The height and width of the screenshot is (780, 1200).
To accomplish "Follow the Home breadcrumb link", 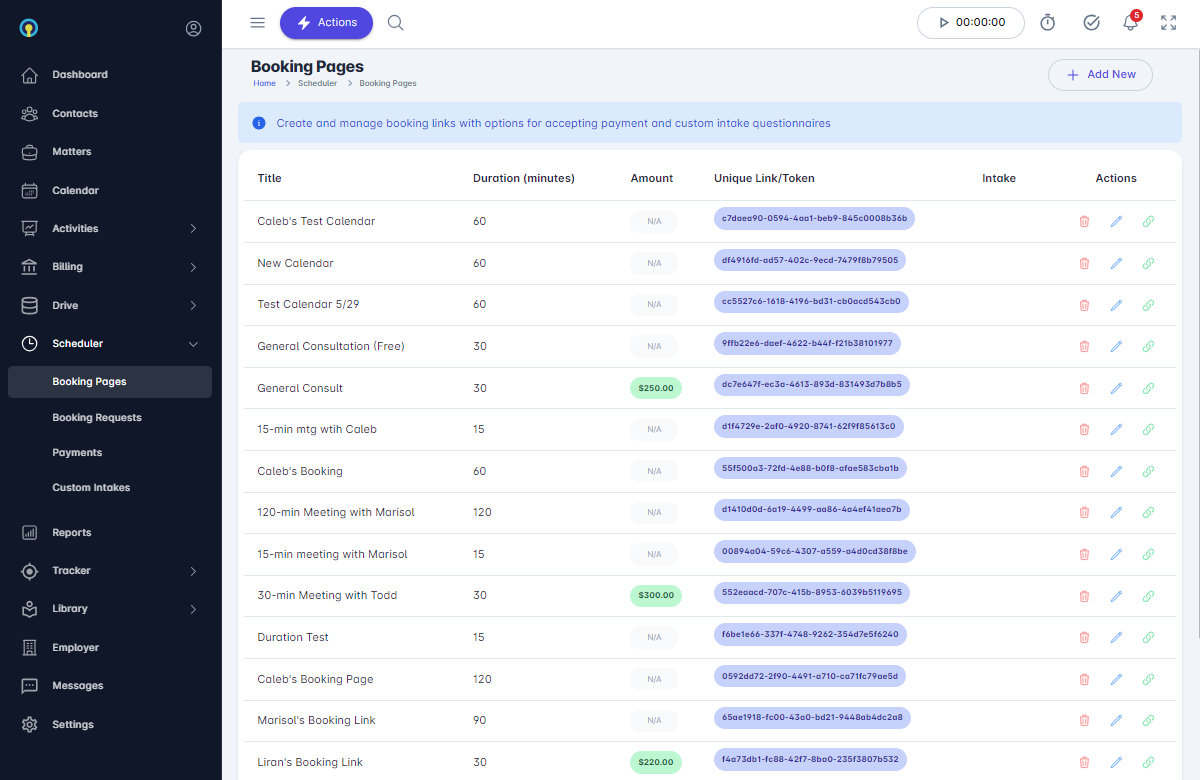I will 264,84.
